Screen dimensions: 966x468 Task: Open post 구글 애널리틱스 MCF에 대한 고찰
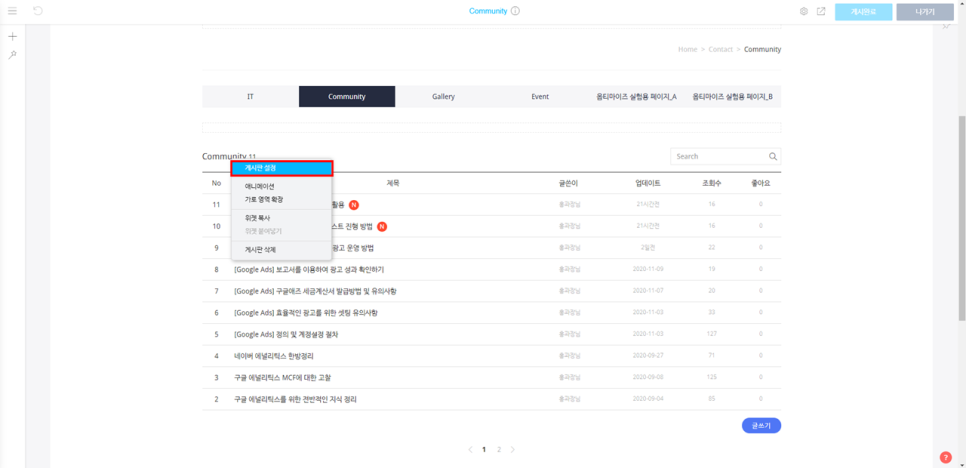tap(283, 377)
